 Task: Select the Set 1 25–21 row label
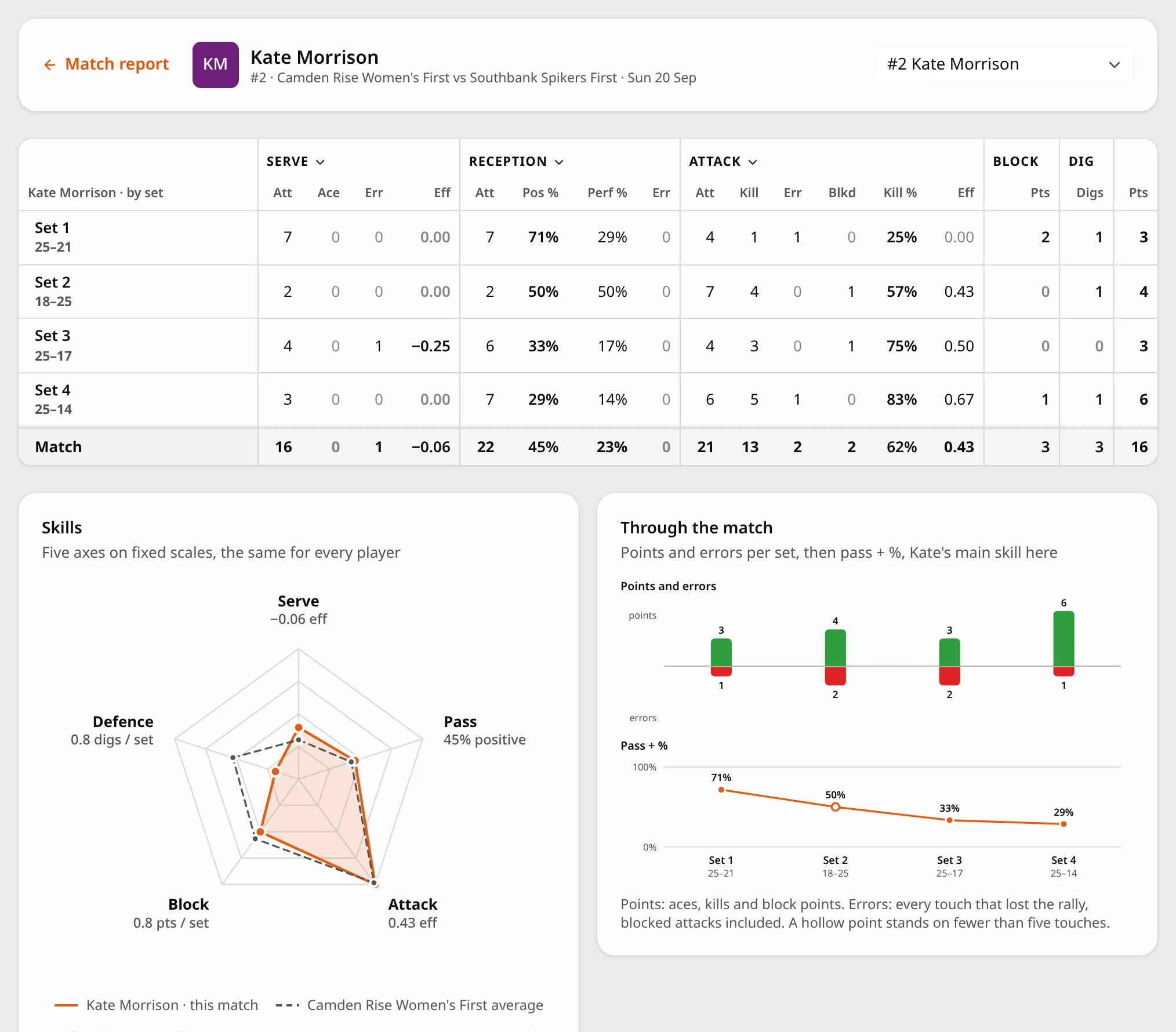[x=53, y=237]
